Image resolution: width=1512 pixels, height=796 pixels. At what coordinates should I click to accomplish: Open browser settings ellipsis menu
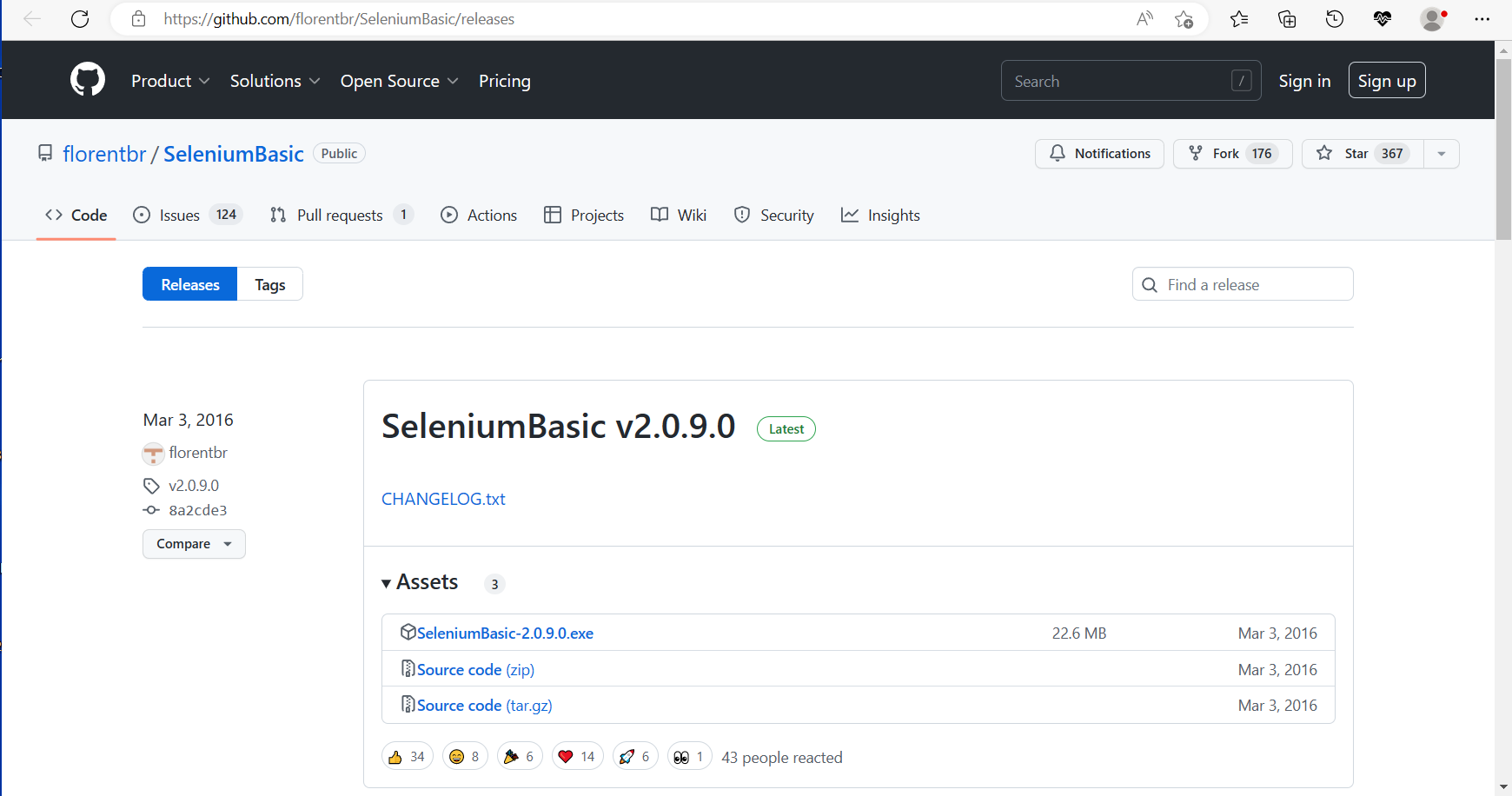(x=1482, y=19)
